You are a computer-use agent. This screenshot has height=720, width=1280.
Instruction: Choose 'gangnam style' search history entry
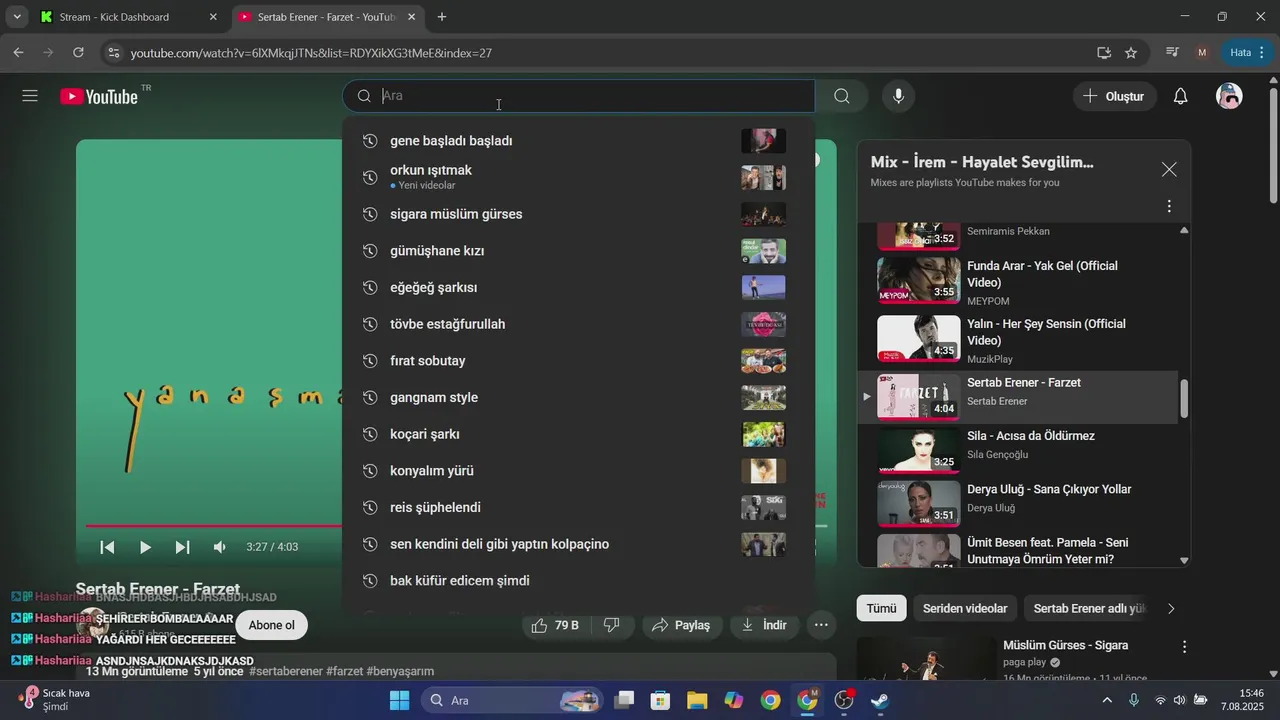(578, 397)
